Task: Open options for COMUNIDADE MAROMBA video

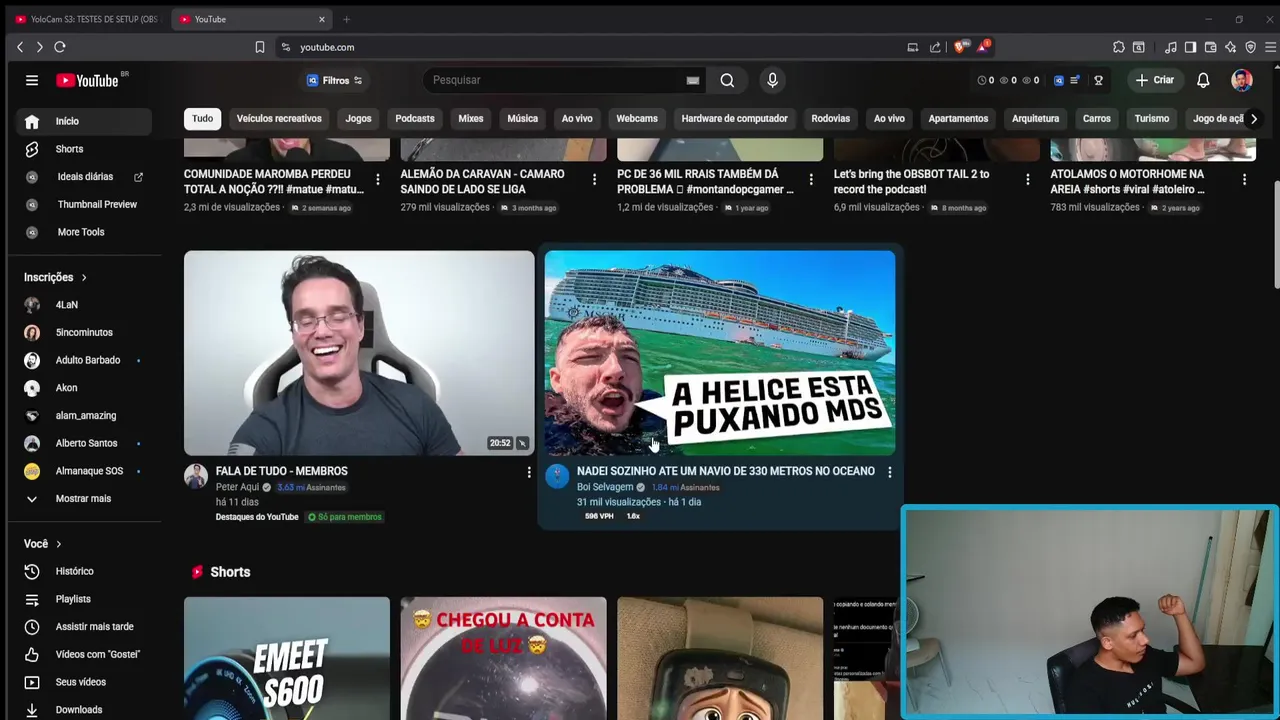Action: (377, 180)
